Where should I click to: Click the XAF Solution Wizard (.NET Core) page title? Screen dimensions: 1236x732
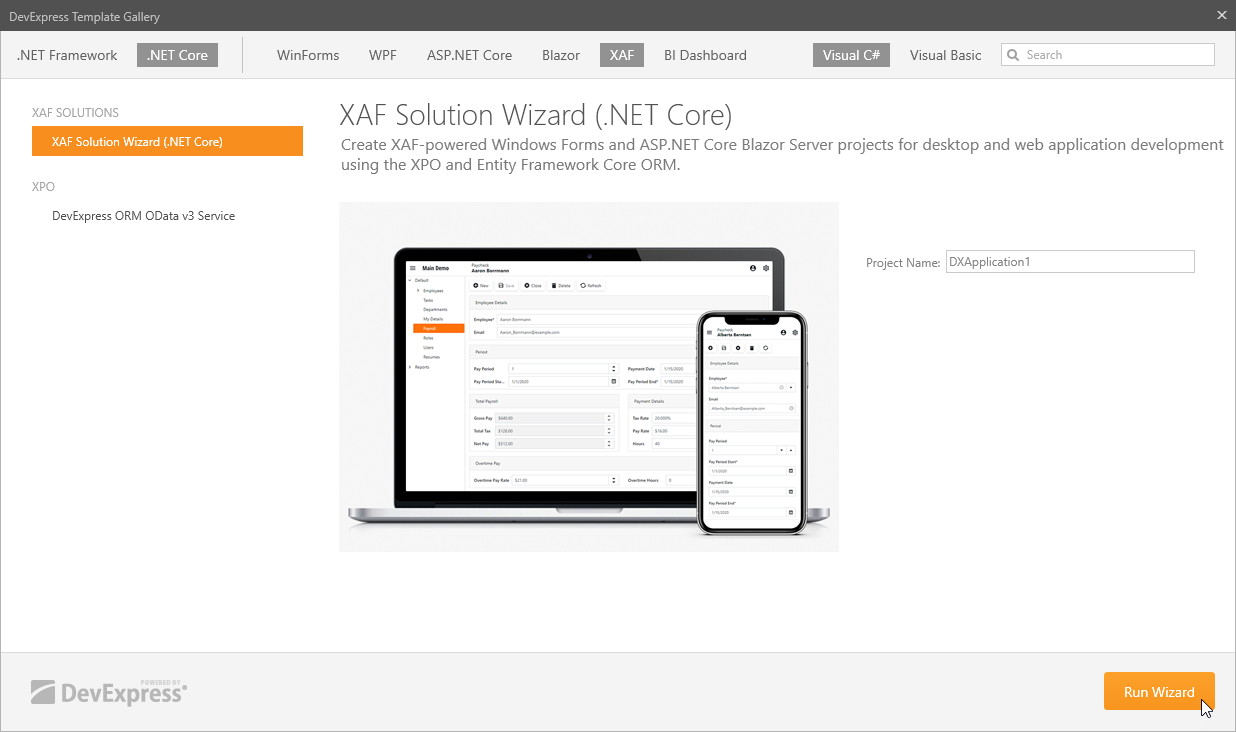click(x=536, y=114)
